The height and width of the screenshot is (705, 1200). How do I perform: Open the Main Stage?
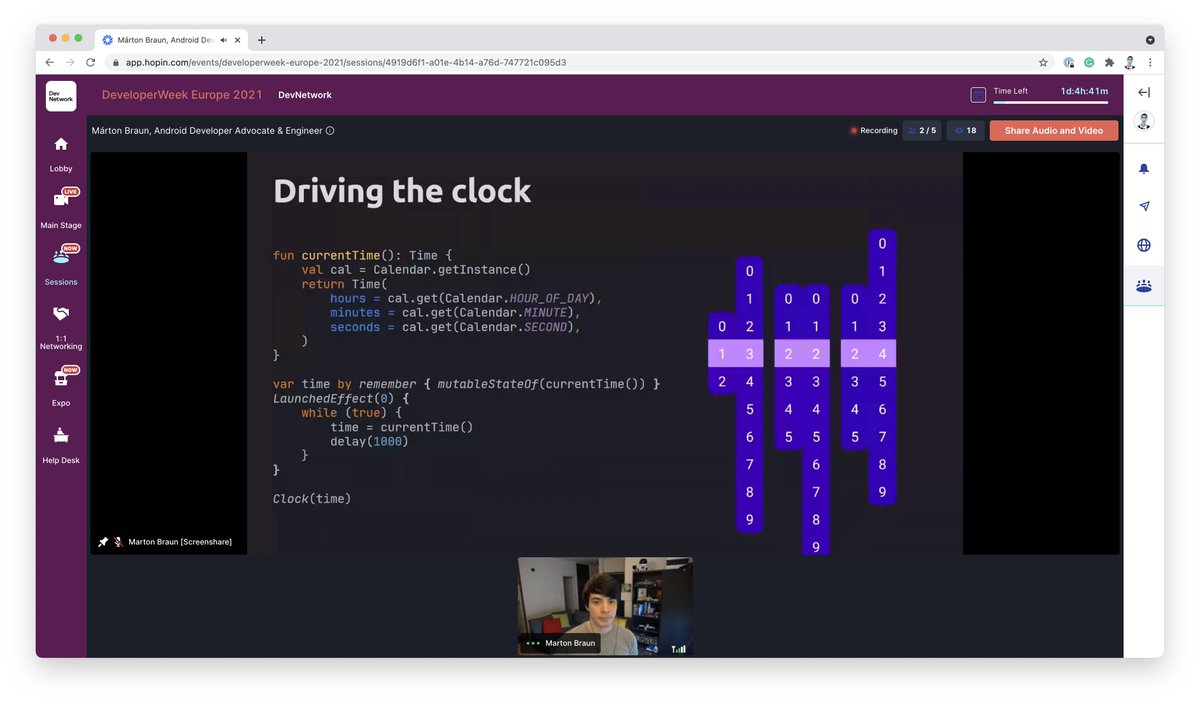(x=61, y=208)
